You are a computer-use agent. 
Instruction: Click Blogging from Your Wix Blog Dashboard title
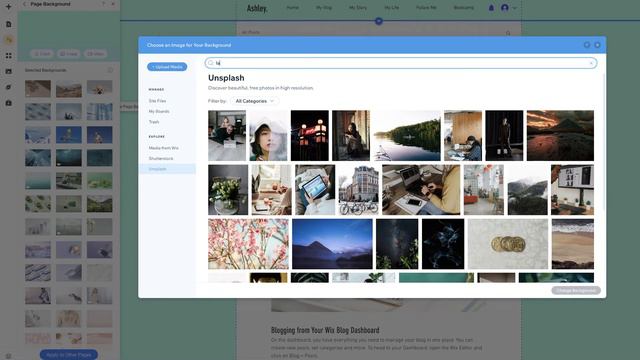pos(325,330)
